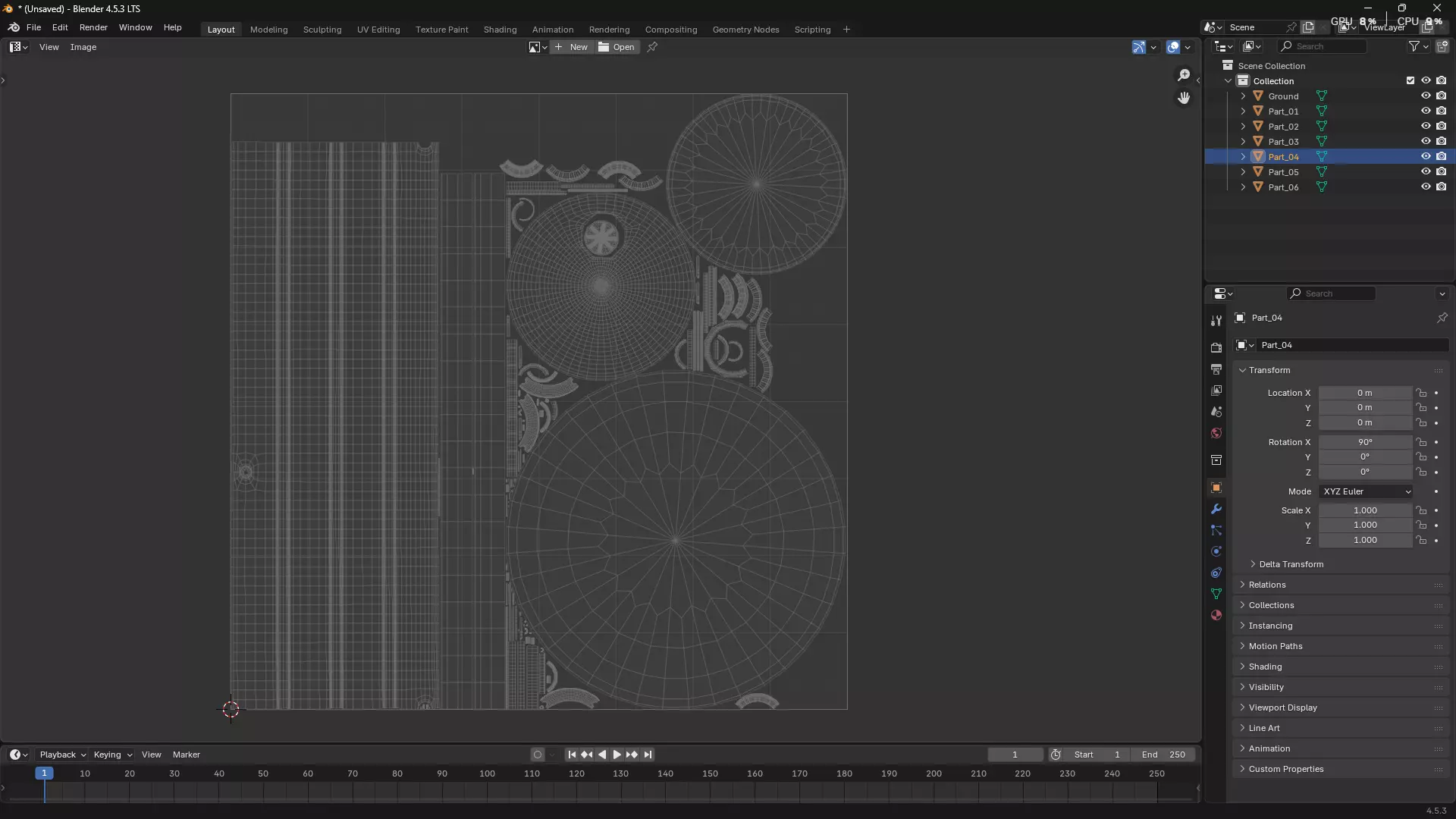
Task: Hide Part_02 using its eye icon
Action: tap(1426, 126)
